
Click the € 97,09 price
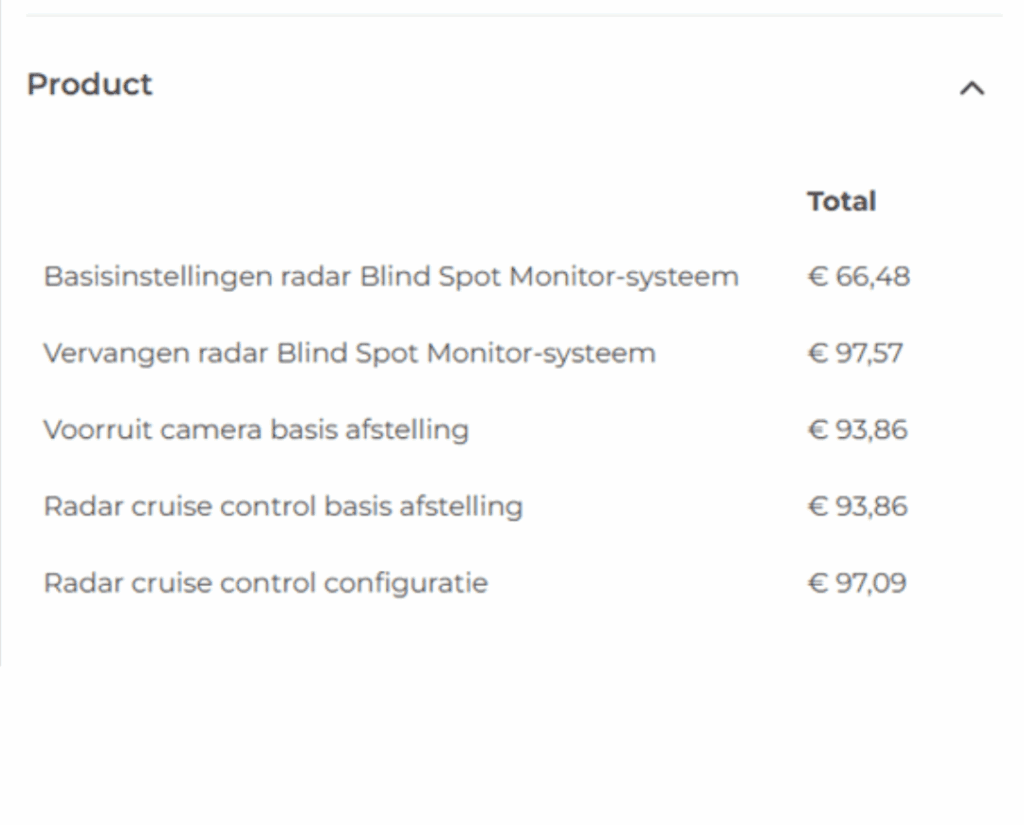pos(857,583)
